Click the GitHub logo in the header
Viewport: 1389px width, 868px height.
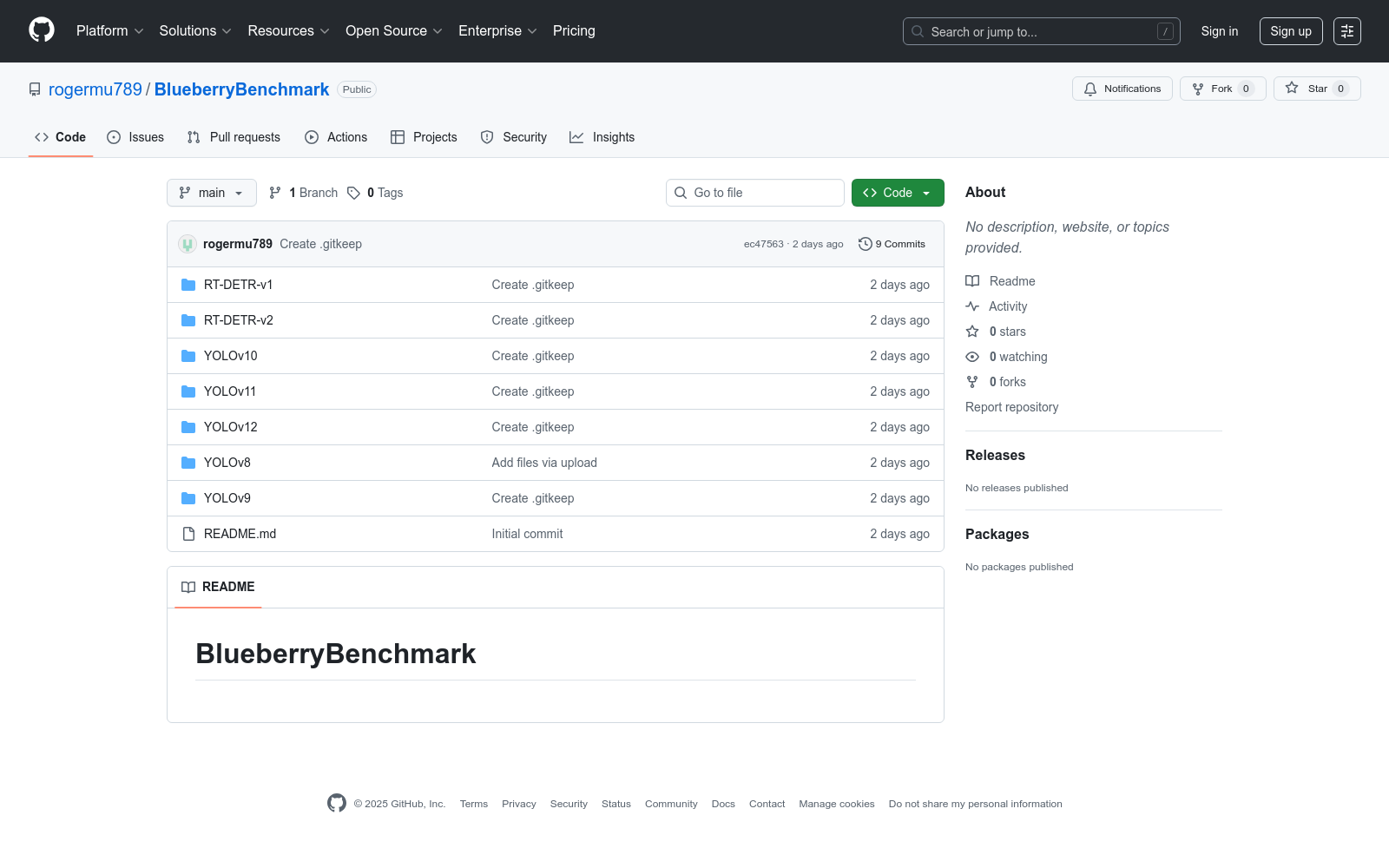[x=42, y=30]
